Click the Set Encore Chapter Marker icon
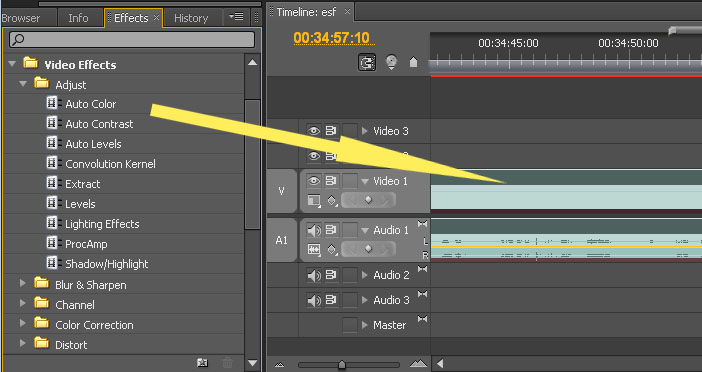 pyautogui.click(x=392, y=62)
